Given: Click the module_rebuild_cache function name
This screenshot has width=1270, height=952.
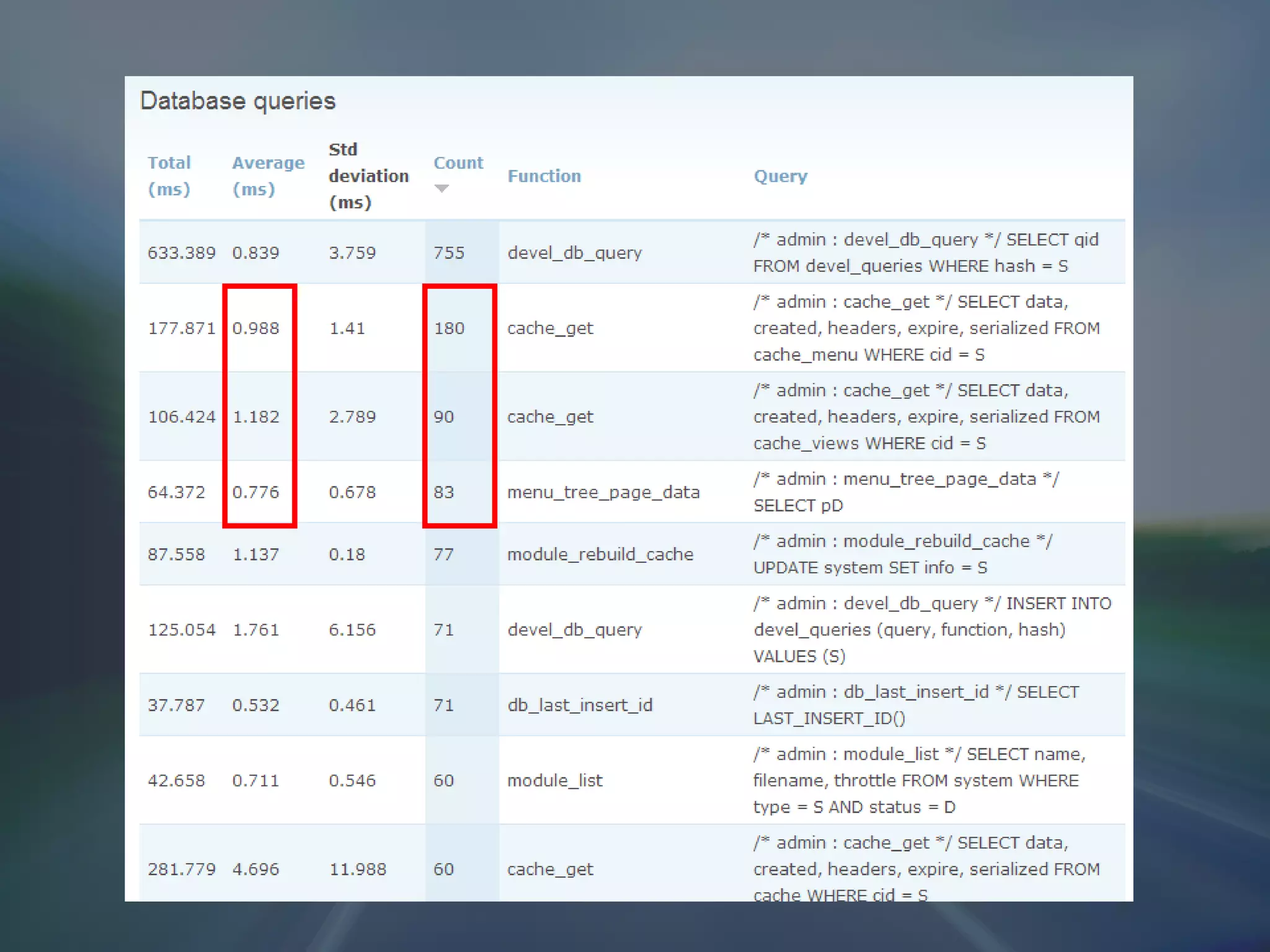Looking at the screenshot, I should 600,554.
